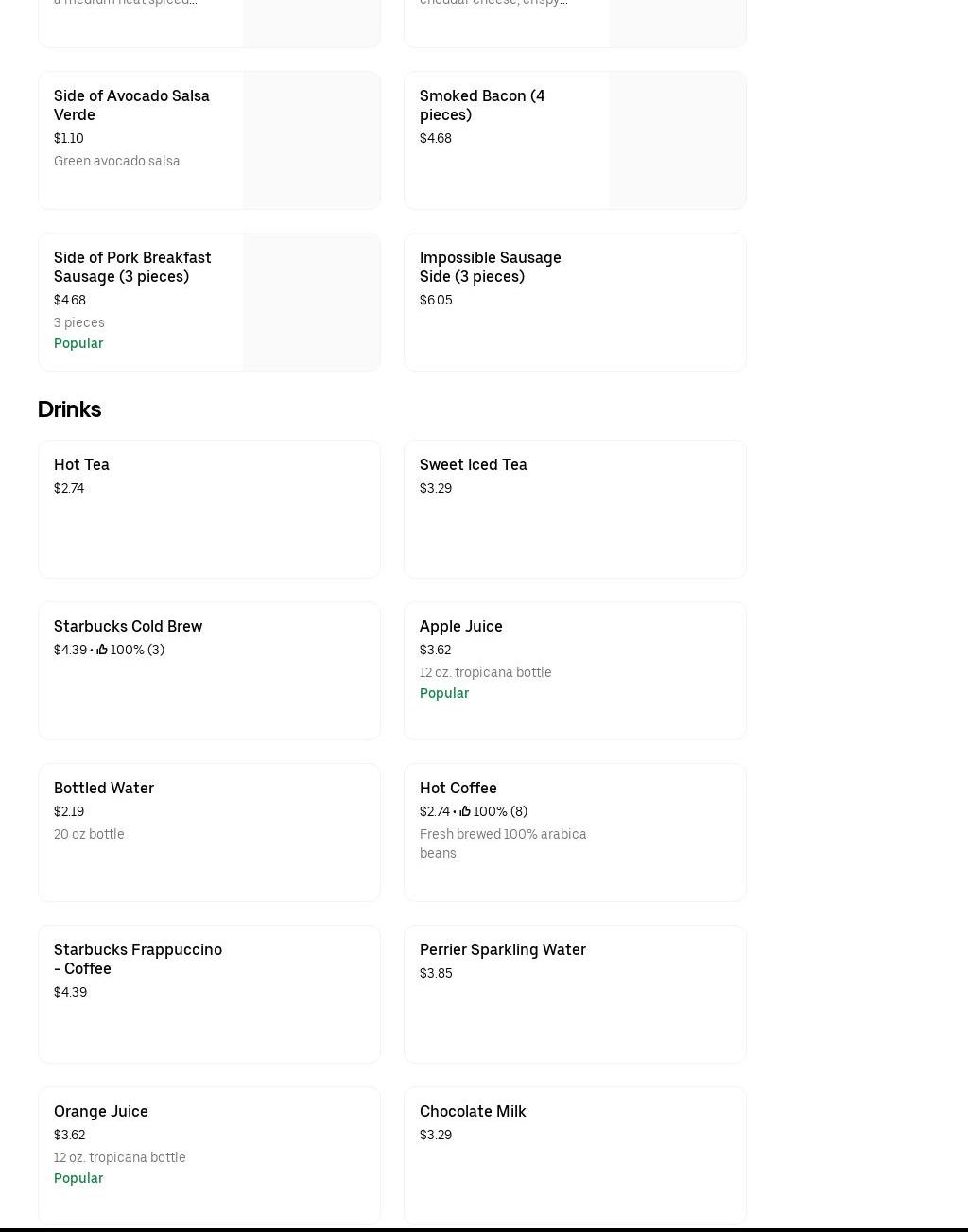Open the Starbucks Cold Brew item title

click(x=128, y=626)
